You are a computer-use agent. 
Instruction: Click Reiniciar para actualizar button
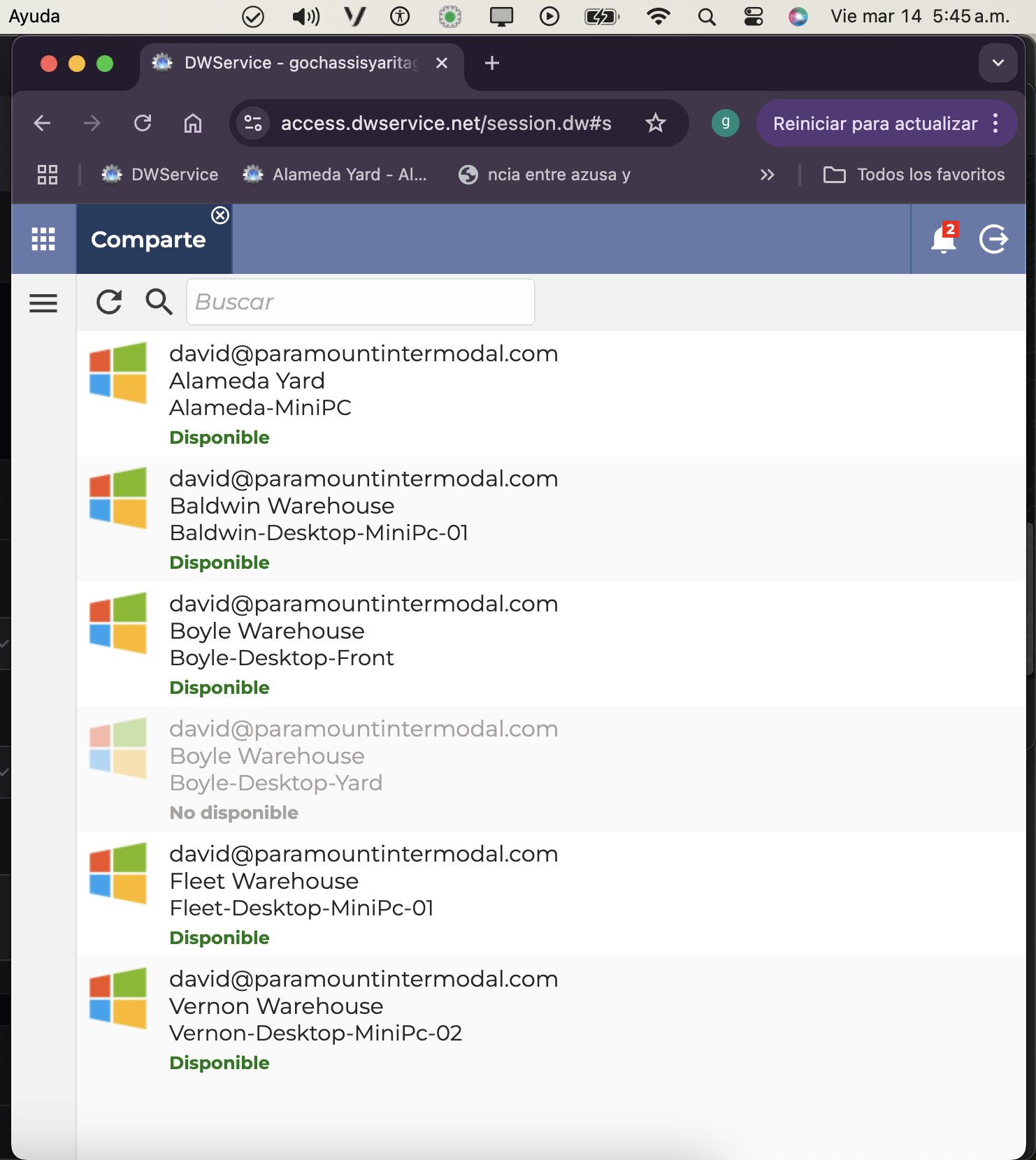(x=875, y=124)
